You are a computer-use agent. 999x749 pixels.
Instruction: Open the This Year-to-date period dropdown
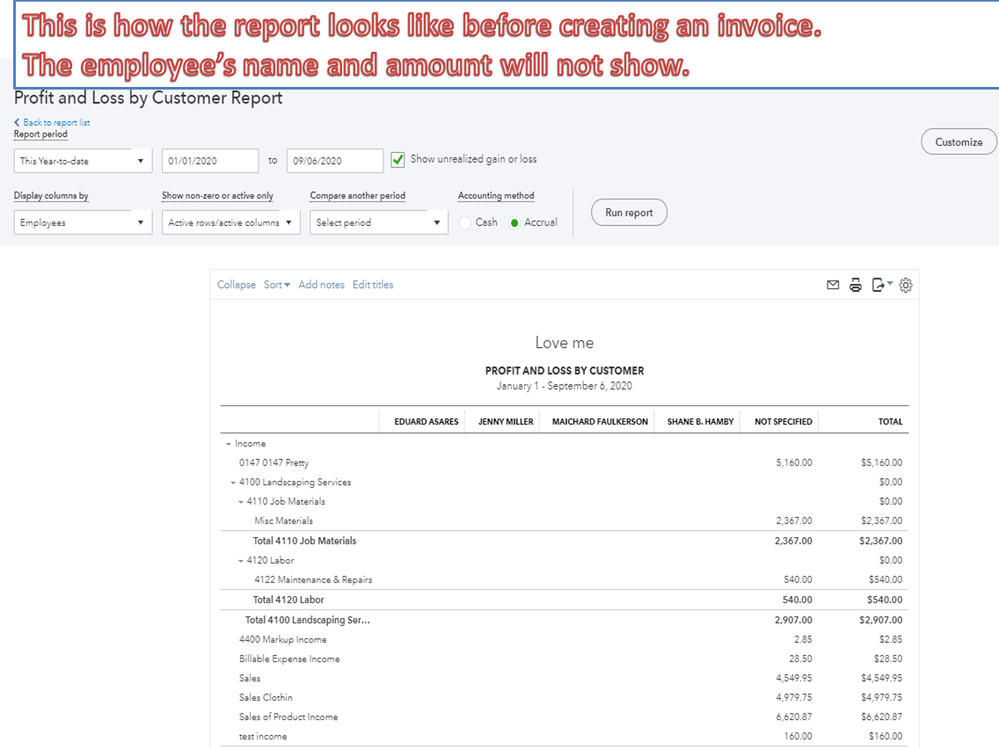pos(83,160)
